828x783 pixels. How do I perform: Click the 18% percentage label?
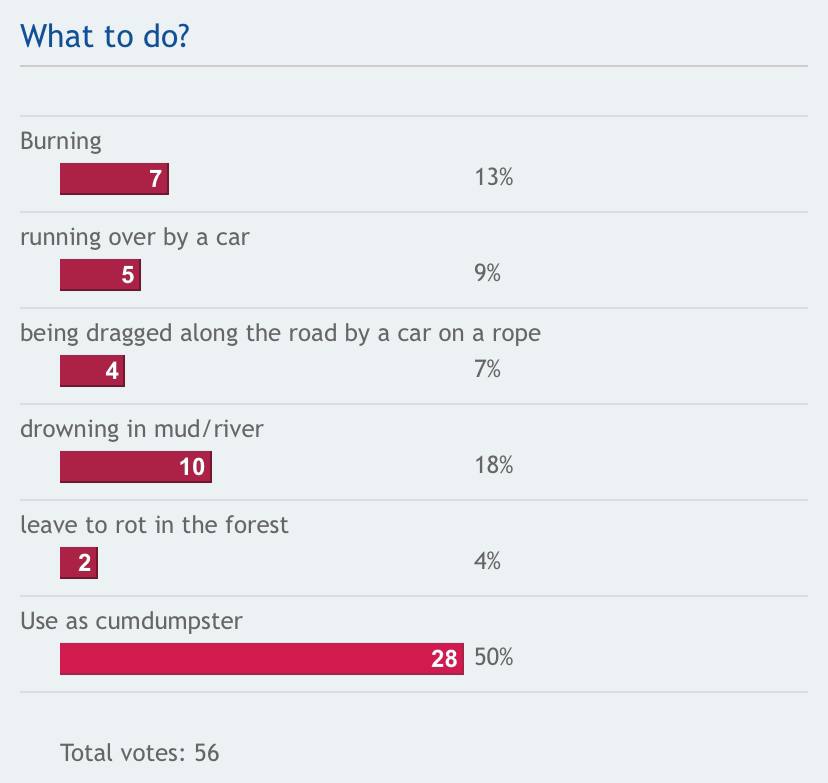pyautogui.click(x=494, y=465)
